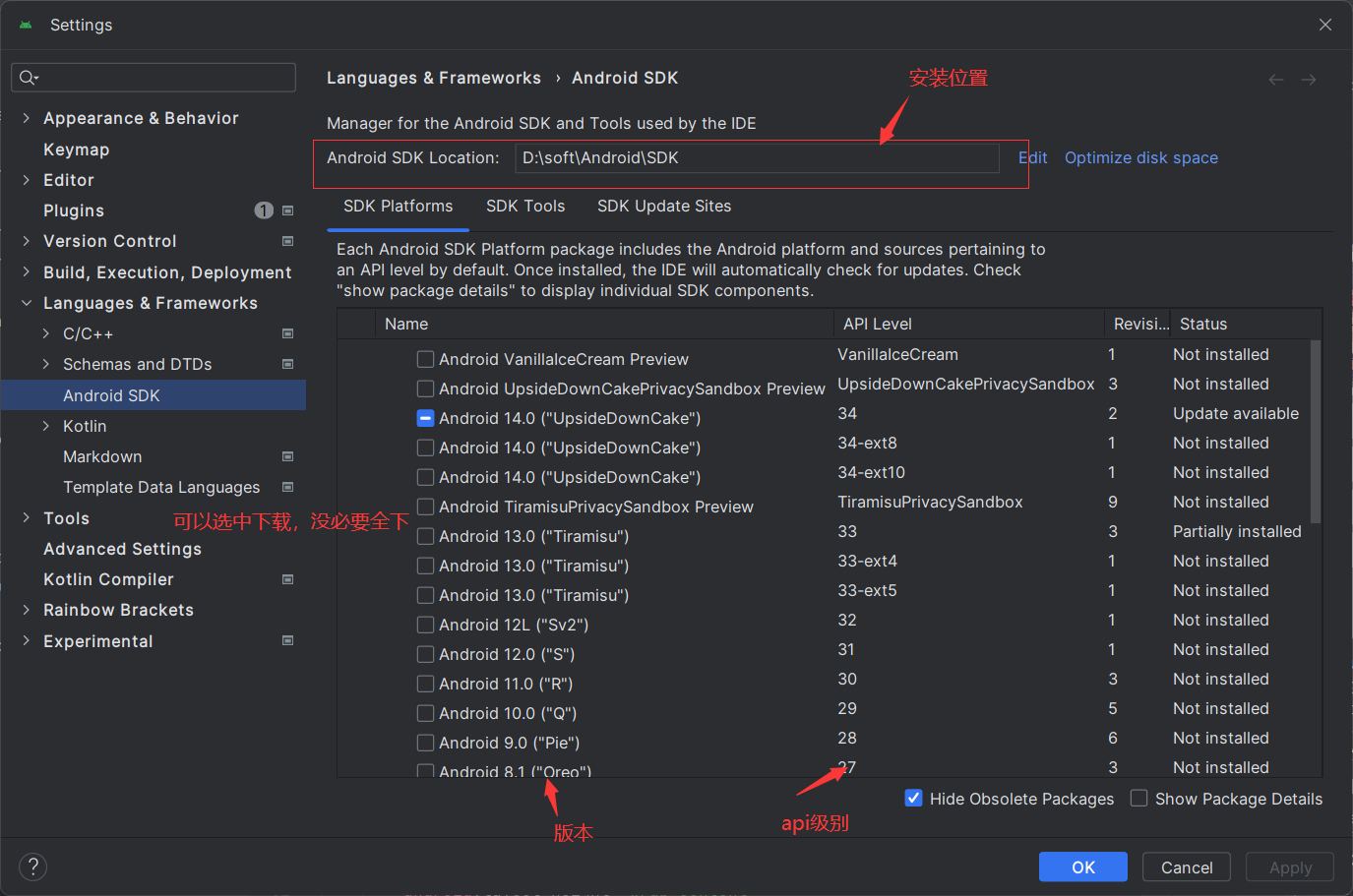1353x896 pixels.
Task: Click the help question mark icon
Action: tap(32, 866)
